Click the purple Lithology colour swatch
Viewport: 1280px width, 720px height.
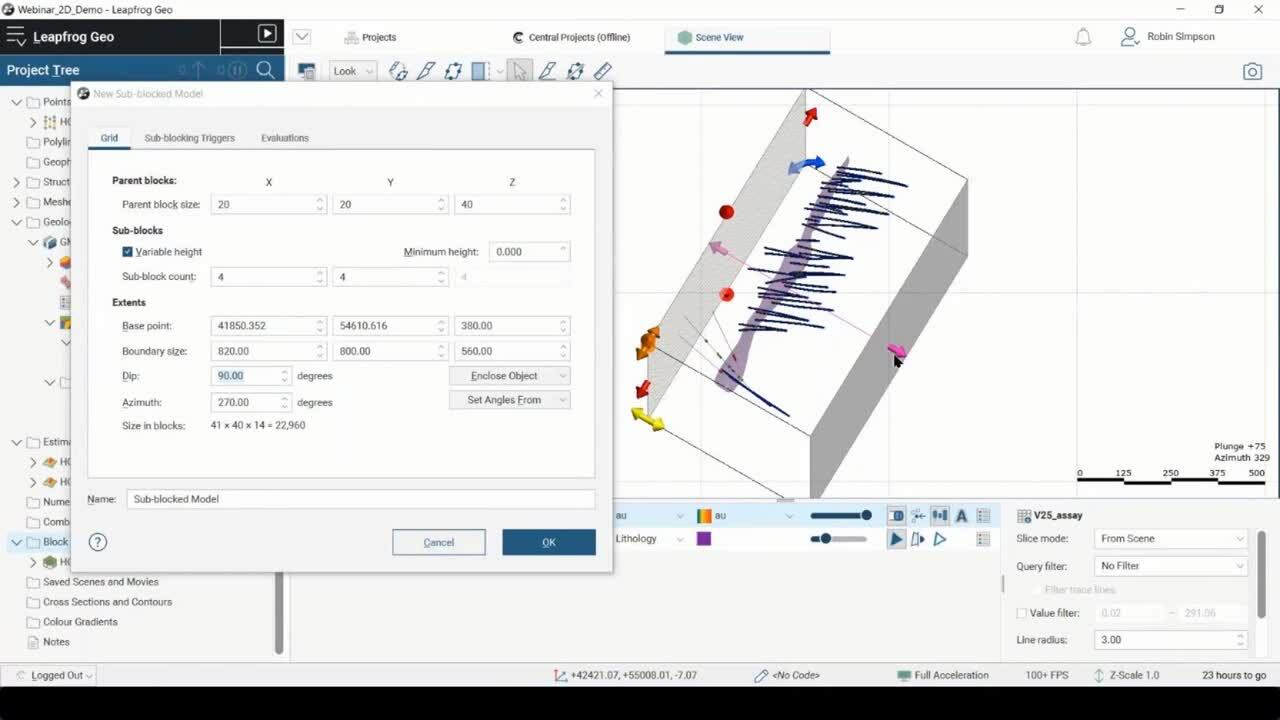(704, 539)
